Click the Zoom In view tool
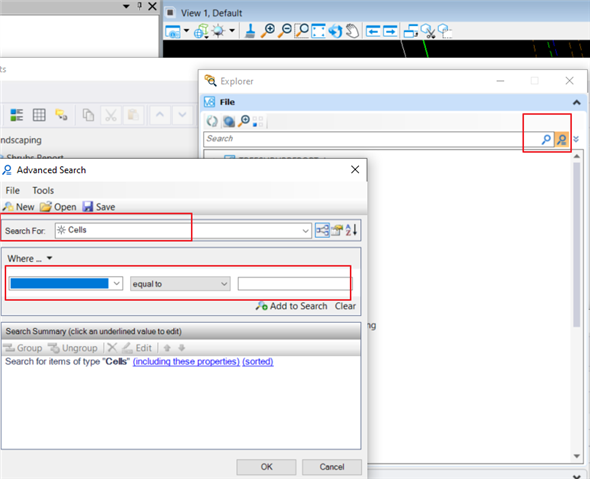This screenshot has height=479, width=590. point(268,31)
